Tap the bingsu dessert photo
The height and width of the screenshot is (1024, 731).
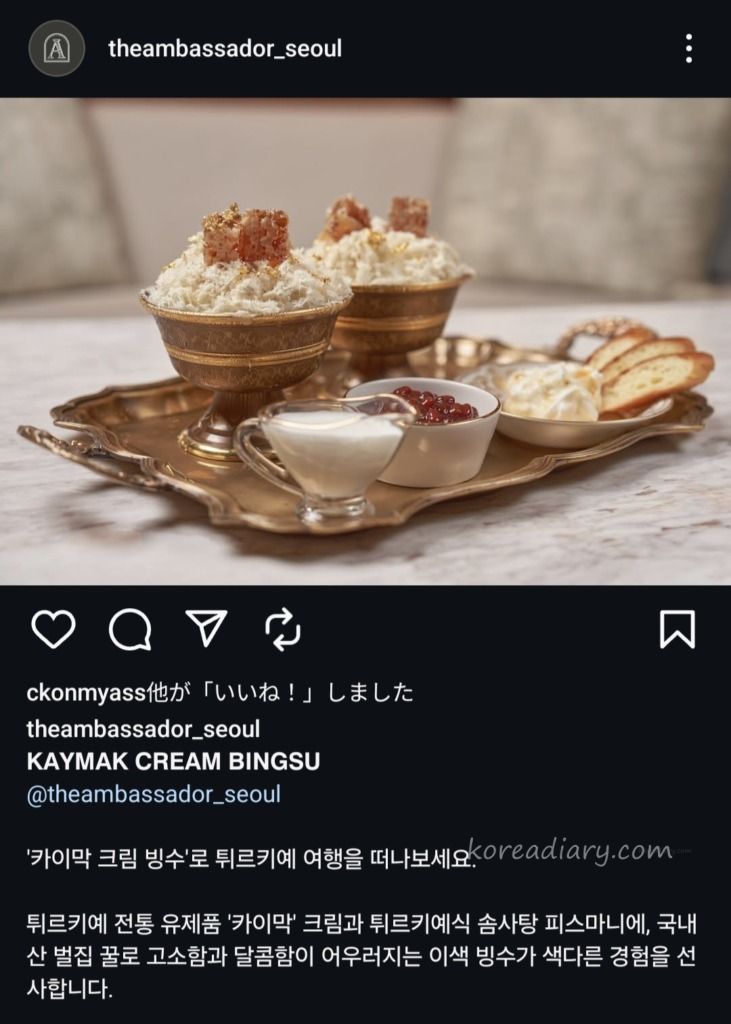pos(365,341)
